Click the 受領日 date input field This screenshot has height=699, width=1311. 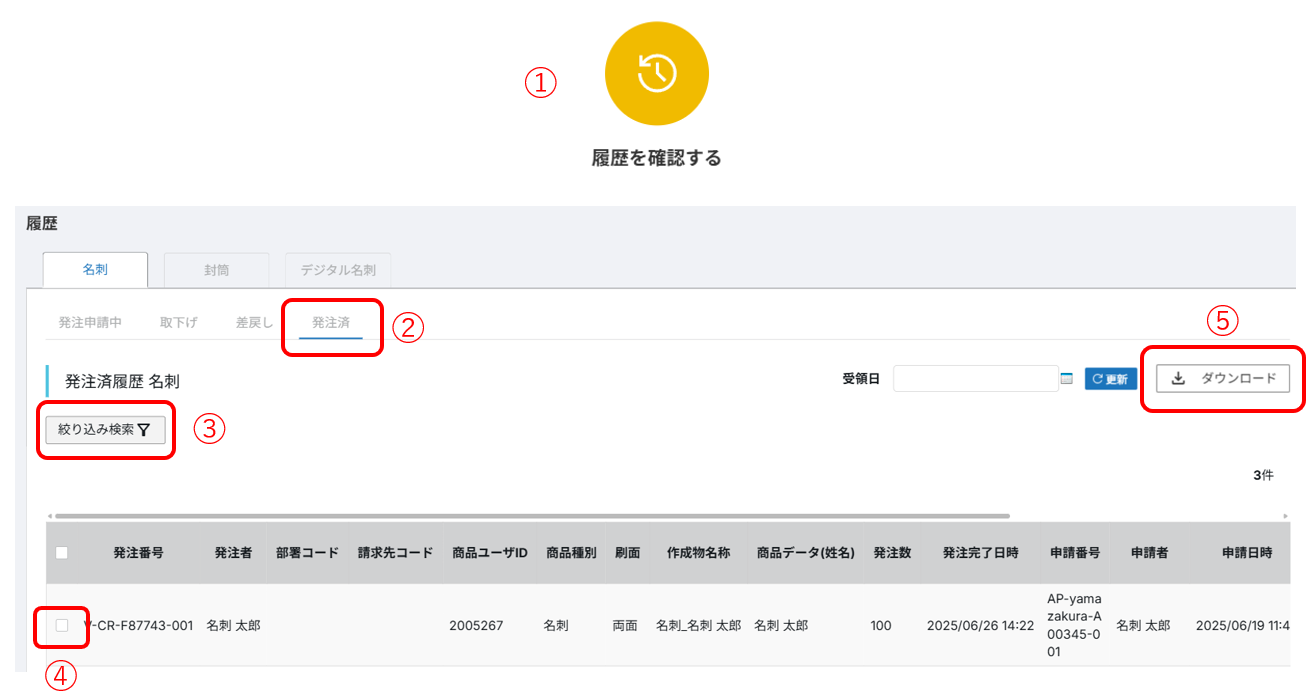coord(975,379)
